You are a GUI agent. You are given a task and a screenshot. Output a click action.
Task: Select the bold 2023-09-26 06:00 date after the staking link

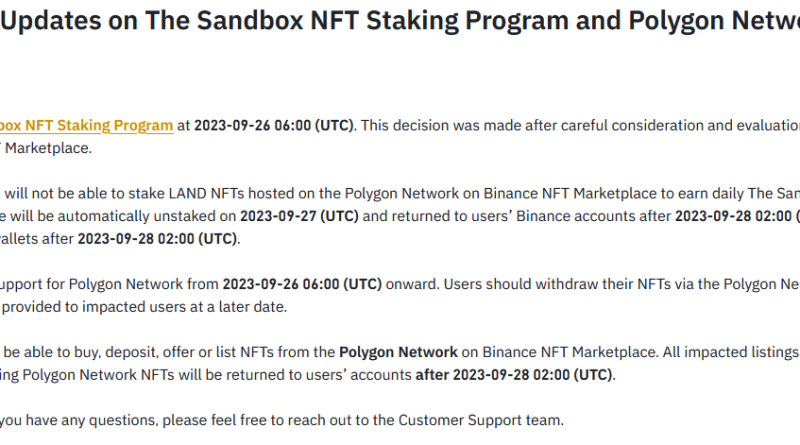274,126
